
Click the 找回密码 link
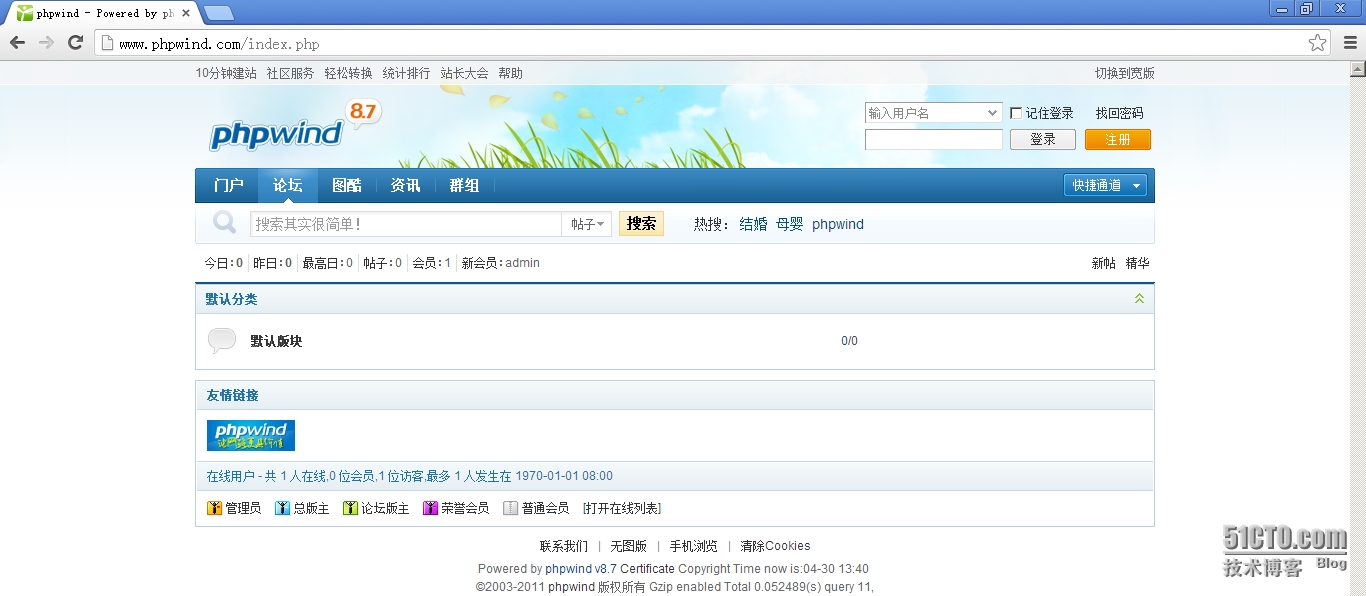click(1119, 113)
